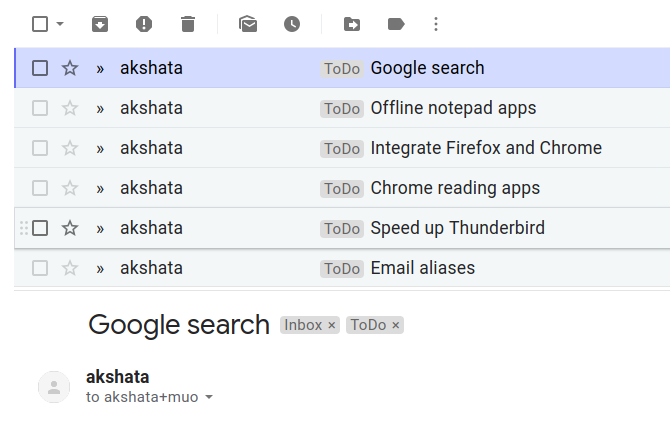Tick the checkbox for Speed up Thunderbird
This screenshot has height=440, width=670.
point(40,228)
